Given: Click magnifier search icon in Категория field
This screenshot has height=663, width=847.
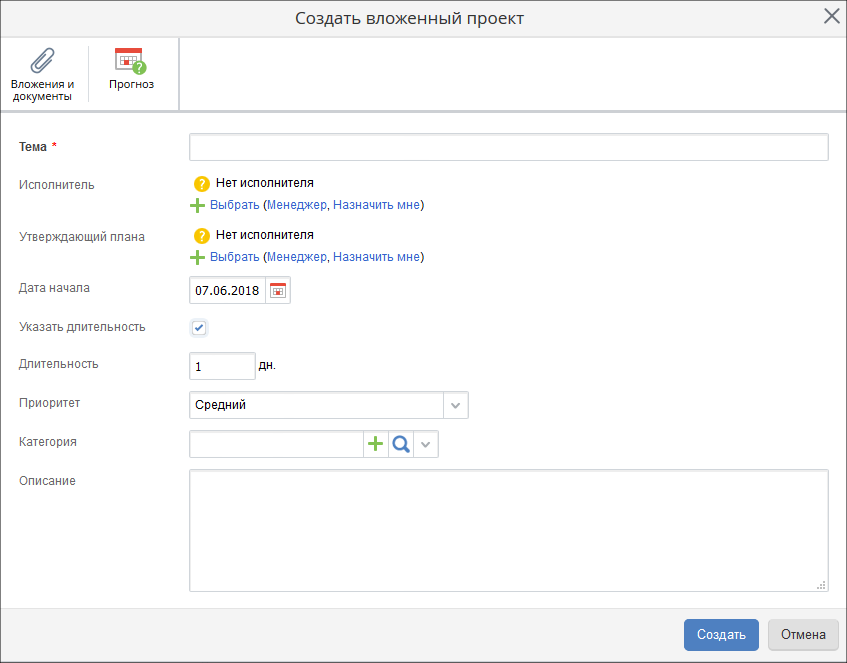Looking at the screenshot, I should (x=401, y=445).
